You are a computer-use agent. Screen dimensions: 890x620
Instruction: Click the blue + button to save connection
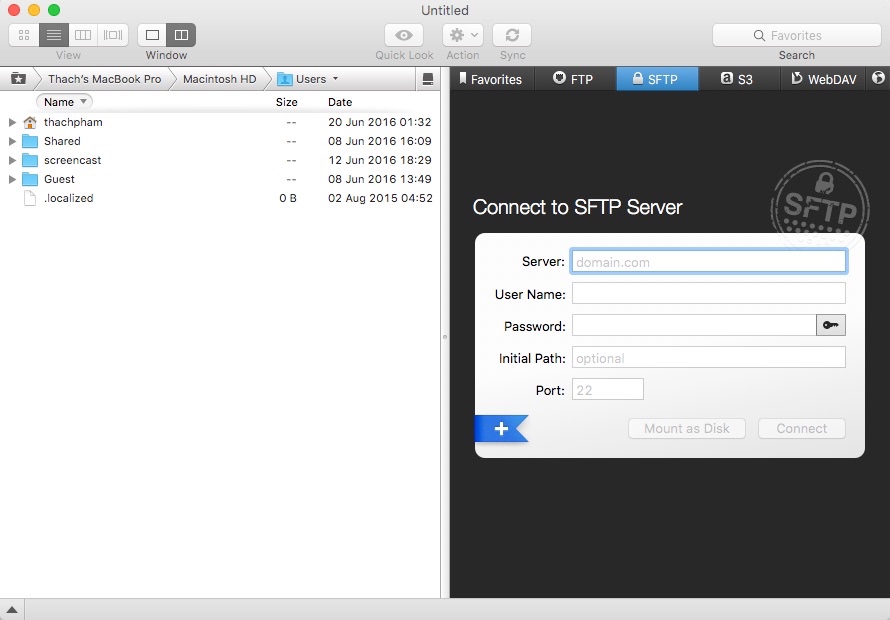pos(499,428)
